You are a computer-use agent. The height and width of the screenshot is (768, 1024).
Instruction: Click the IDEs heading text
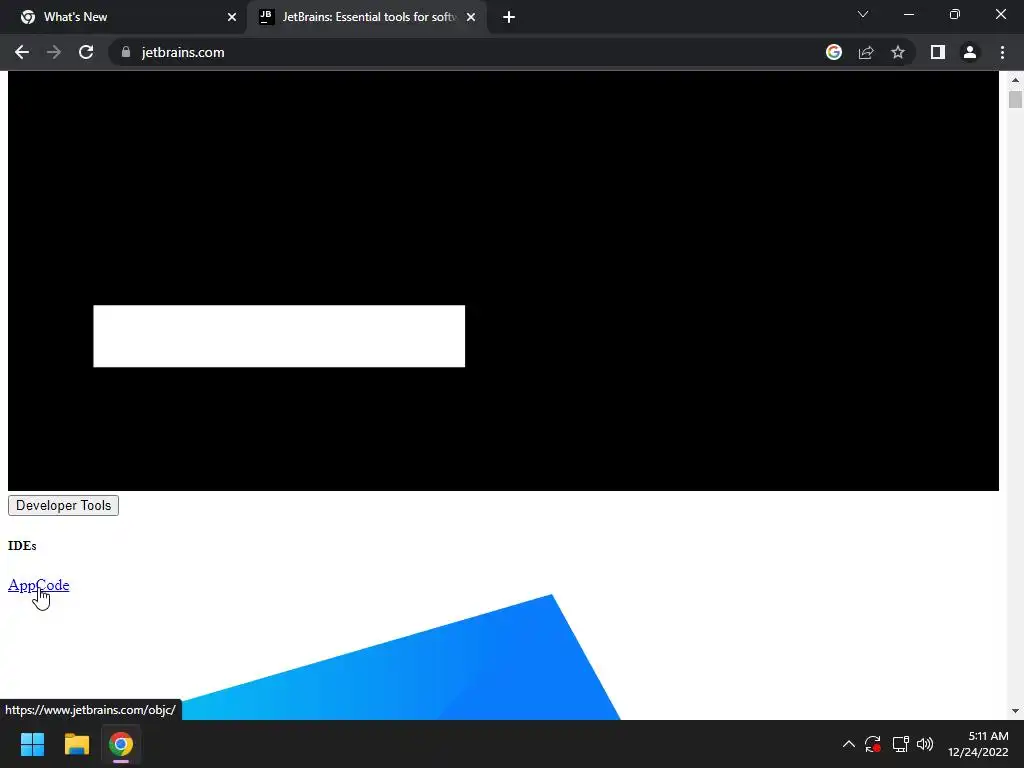22,546
